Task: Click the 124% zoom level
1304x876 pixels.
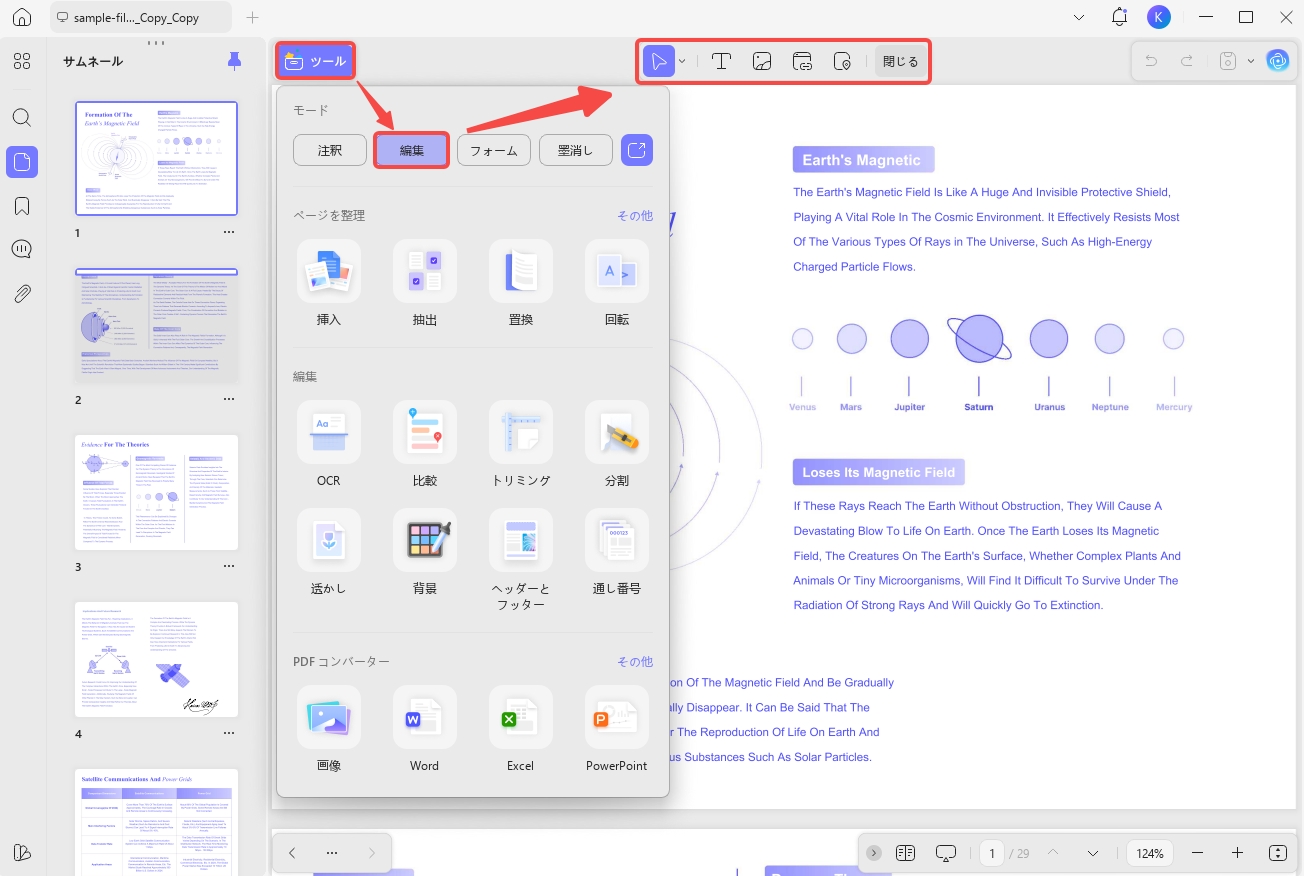Action: tap(1150, 853)
